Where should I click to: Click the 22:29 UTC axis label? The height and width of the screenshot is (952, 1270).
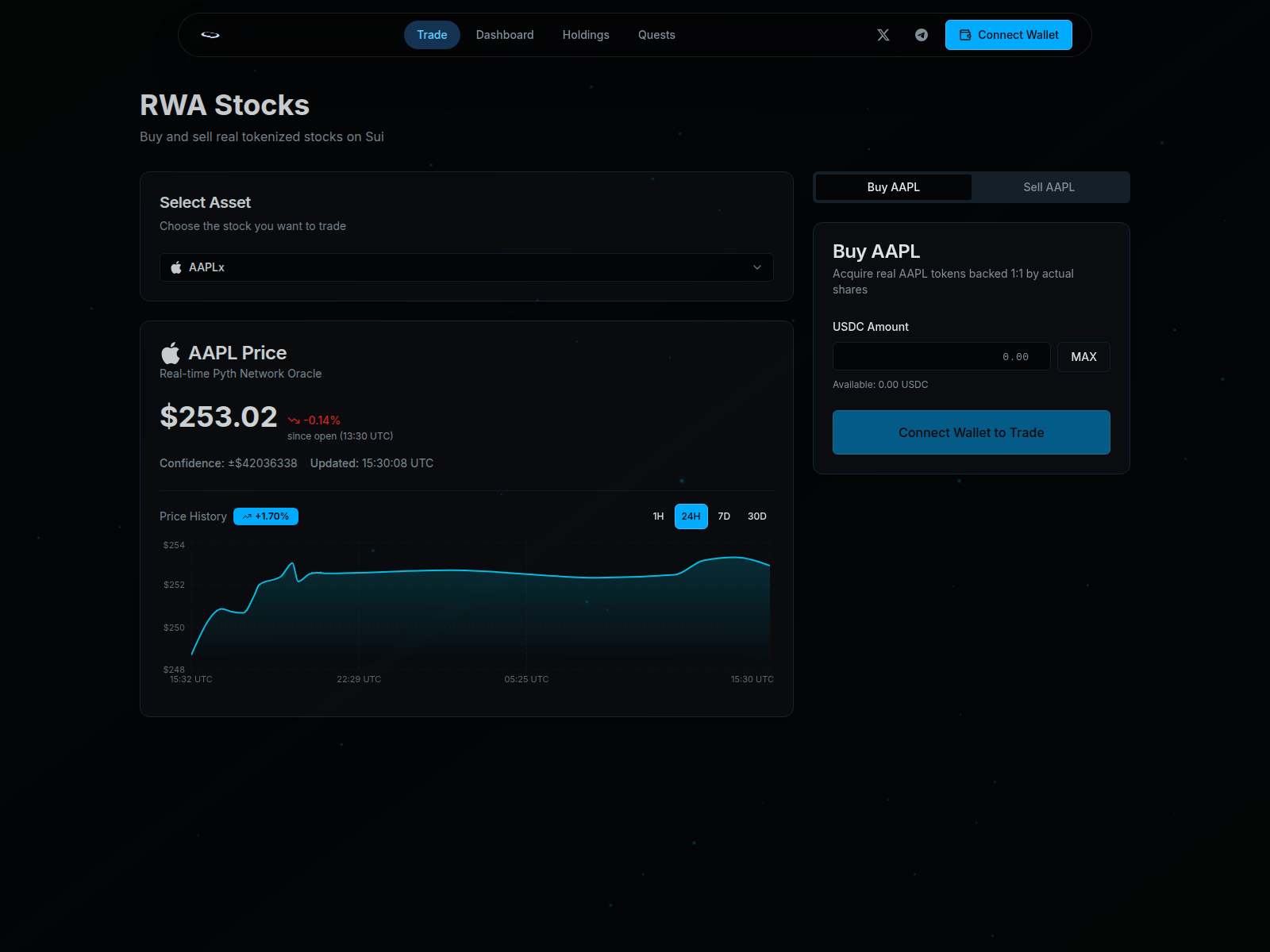coord(359,679)
